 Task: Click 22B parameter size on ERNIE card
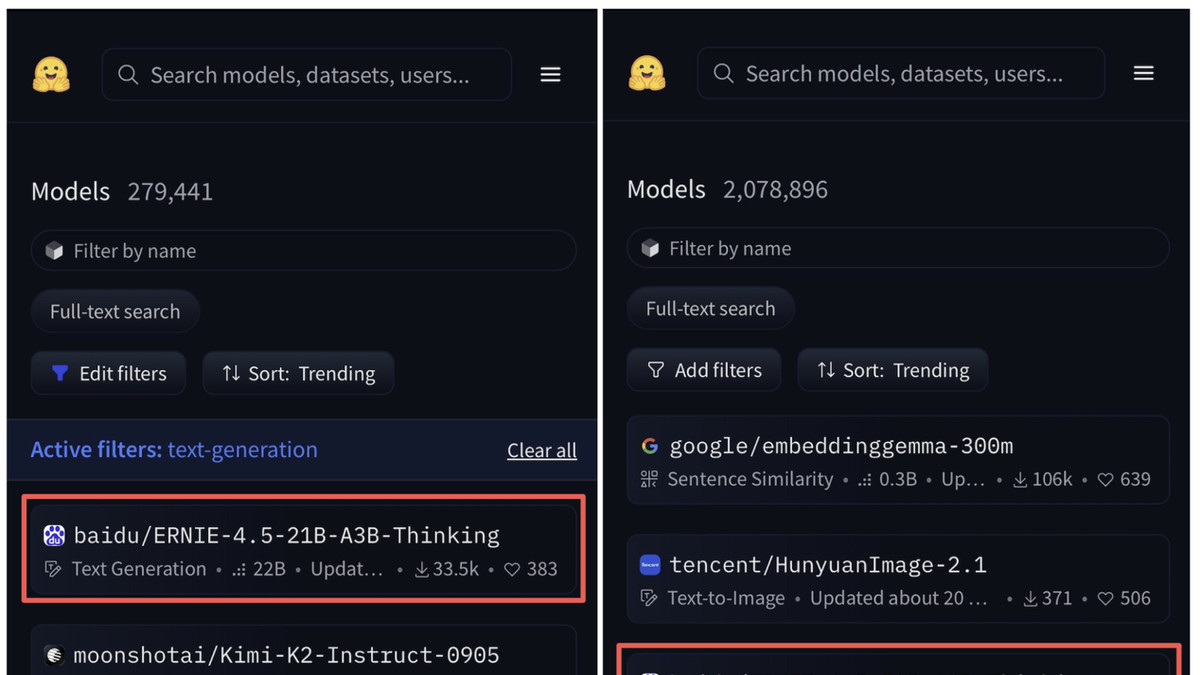pyautogui.click(x=269, y=569)
